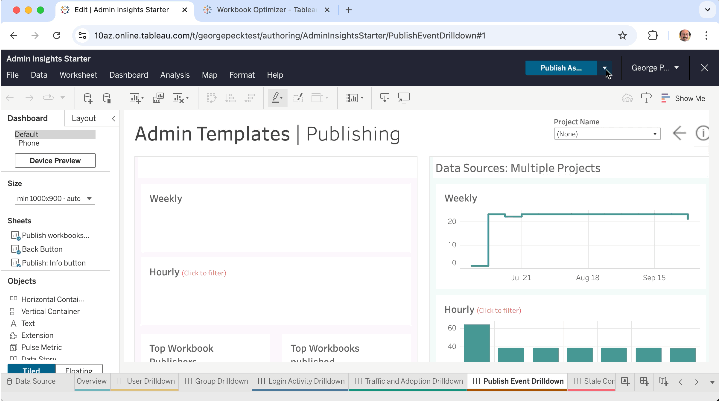Viewport: 720px width, 402px height.
Task: Click the Download toolbar icon
Action: (384, 98)
